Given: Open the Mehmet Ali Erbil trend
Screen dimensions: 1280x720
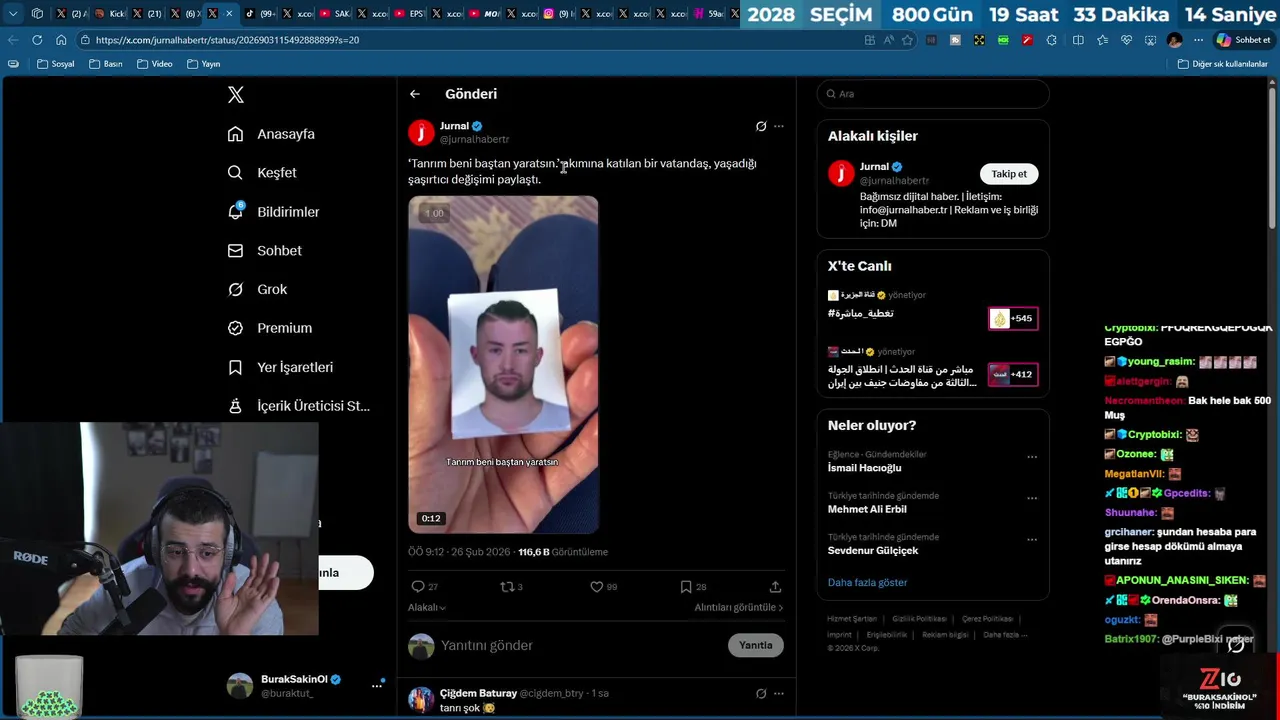Looking at the screenshot, I should click(867, 509).
